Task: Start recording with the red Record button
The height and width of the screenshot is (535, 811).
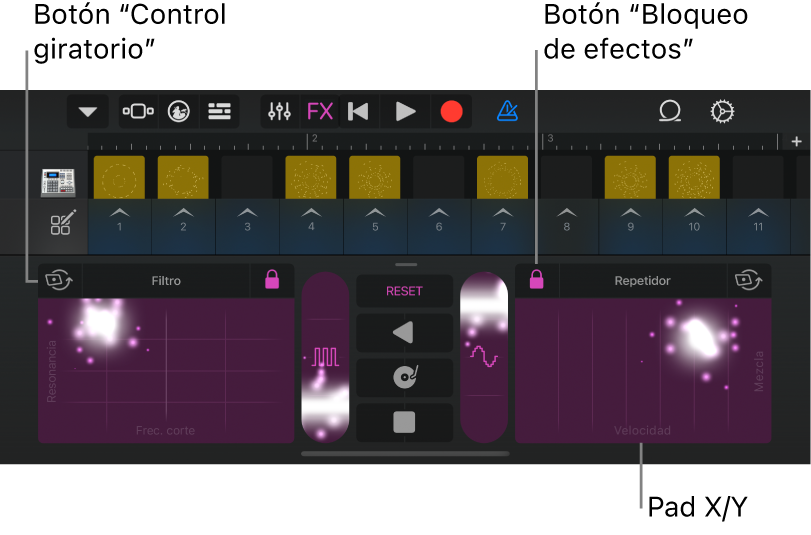Action: click(451, 111)
